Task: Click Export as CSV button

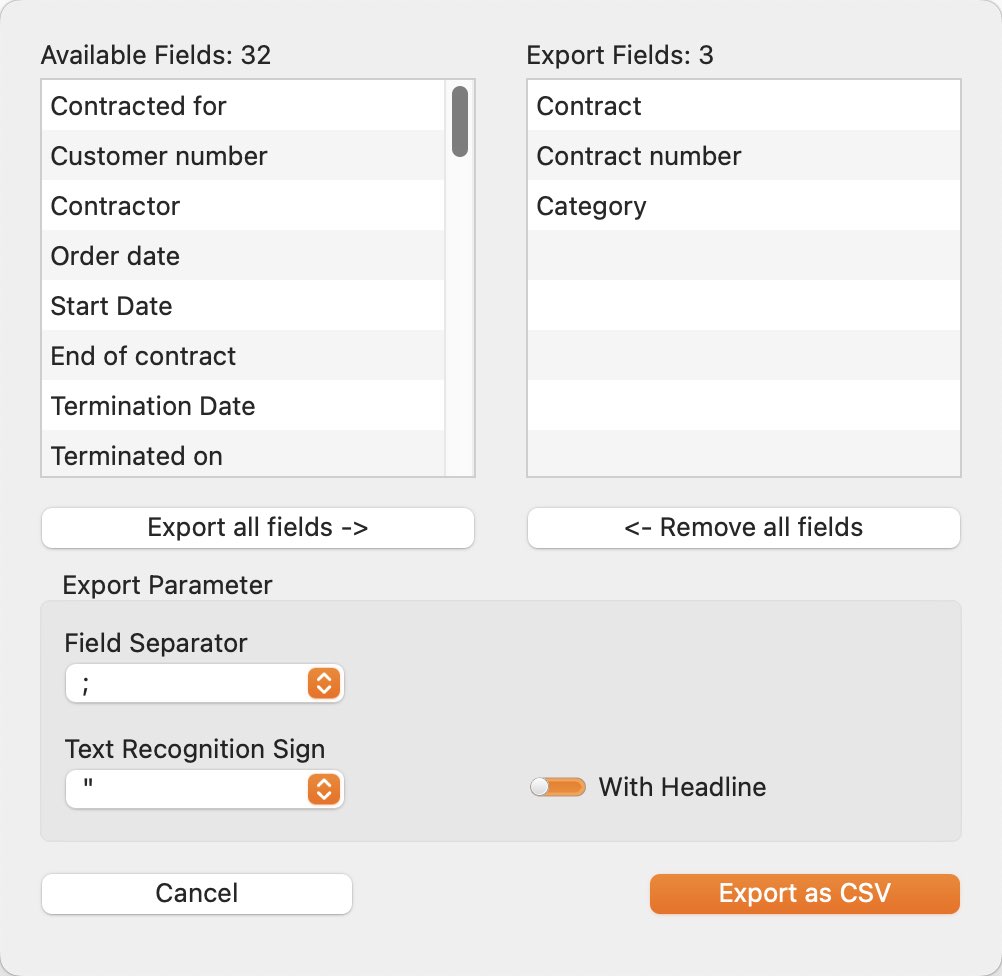Action: (x=805, y=894)
